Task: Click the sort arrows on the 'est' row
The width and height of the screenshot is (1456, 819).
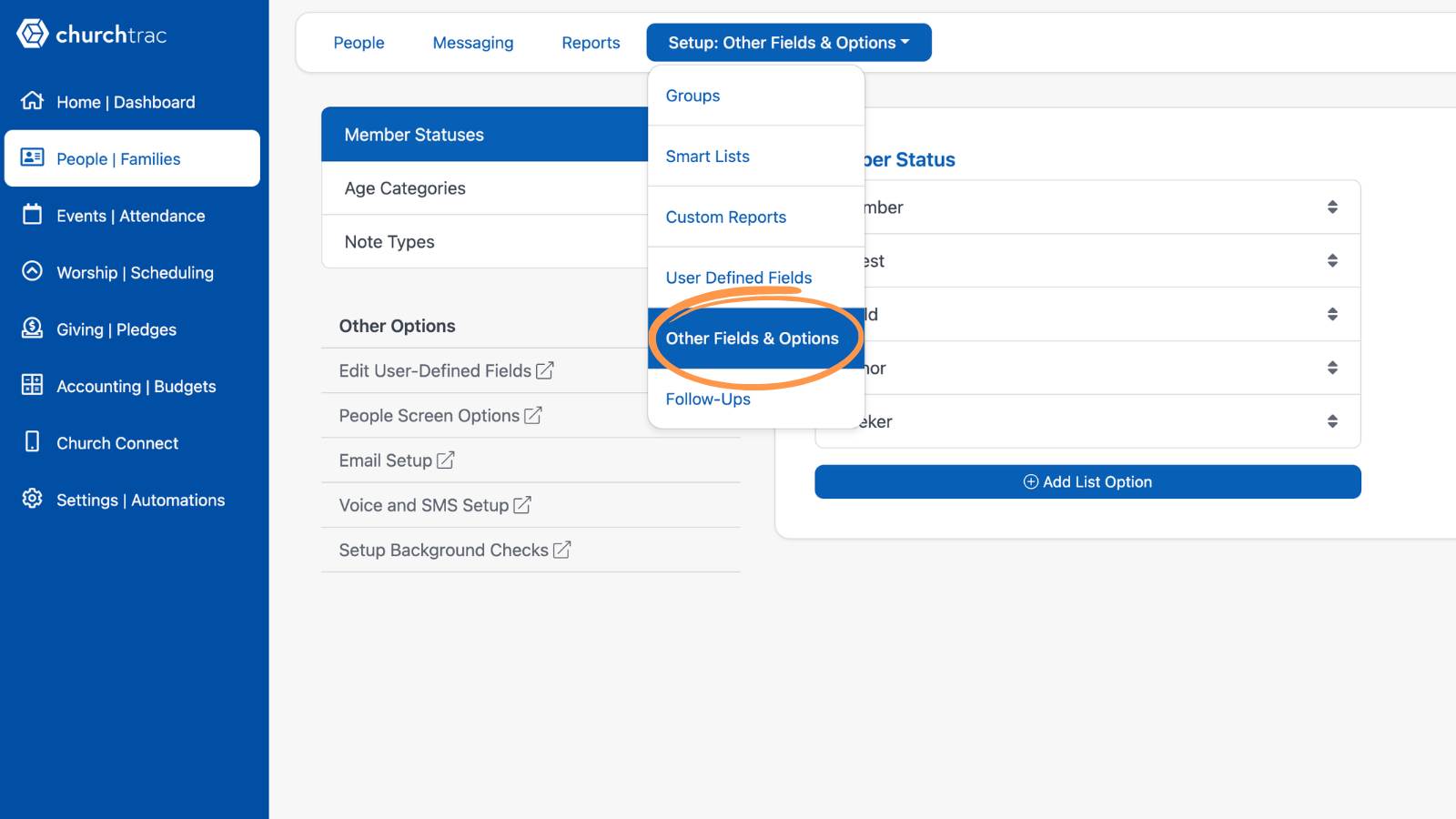Action: (x=1332, y=260)
